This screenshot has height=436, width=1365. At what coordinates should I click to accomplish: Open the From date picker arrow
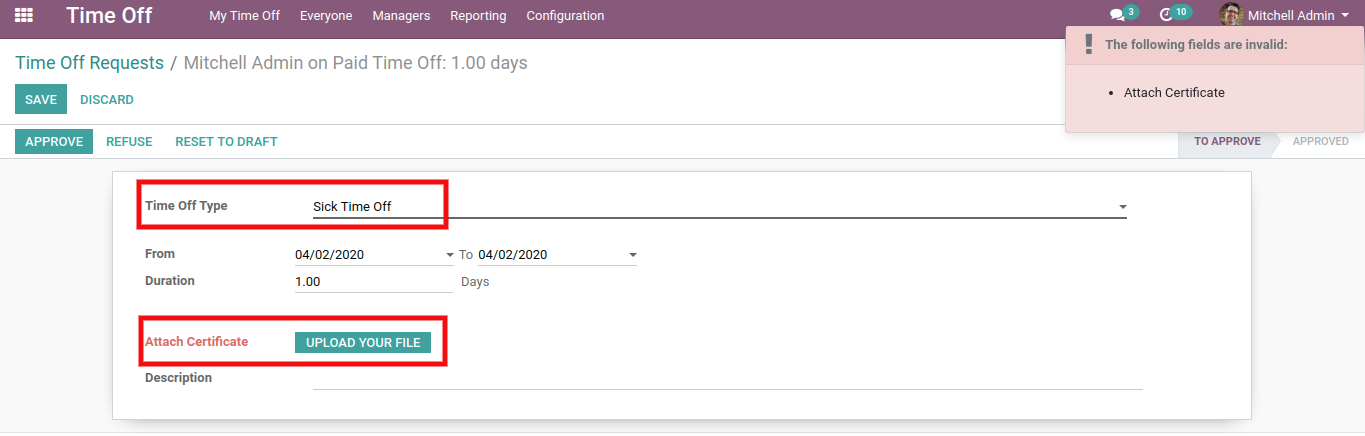tap(449, 255)
